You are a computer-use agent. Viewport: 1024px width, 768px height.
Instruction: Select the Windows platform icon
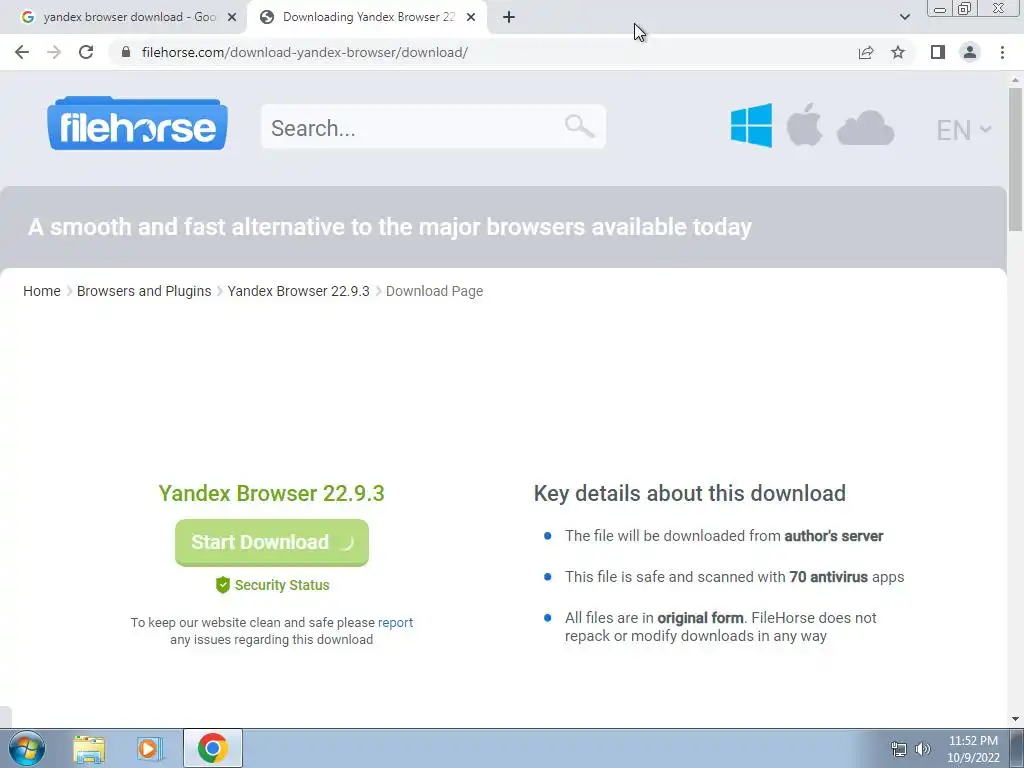pos(751,125)
